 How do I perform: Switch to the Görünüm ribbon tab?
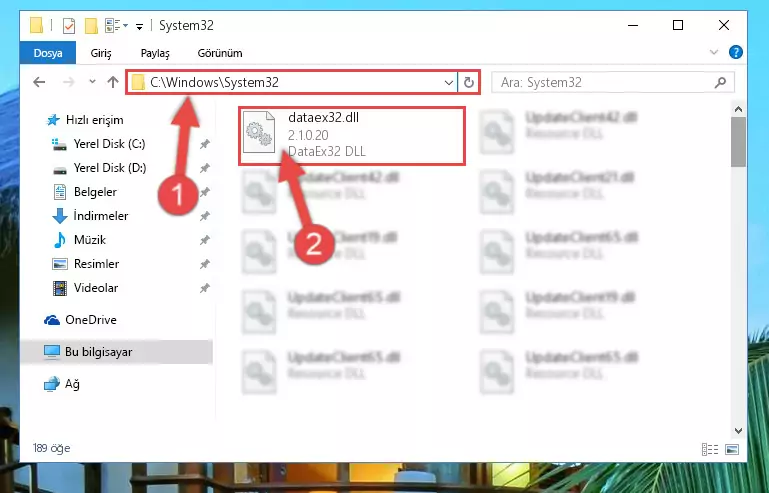(220, 53)
